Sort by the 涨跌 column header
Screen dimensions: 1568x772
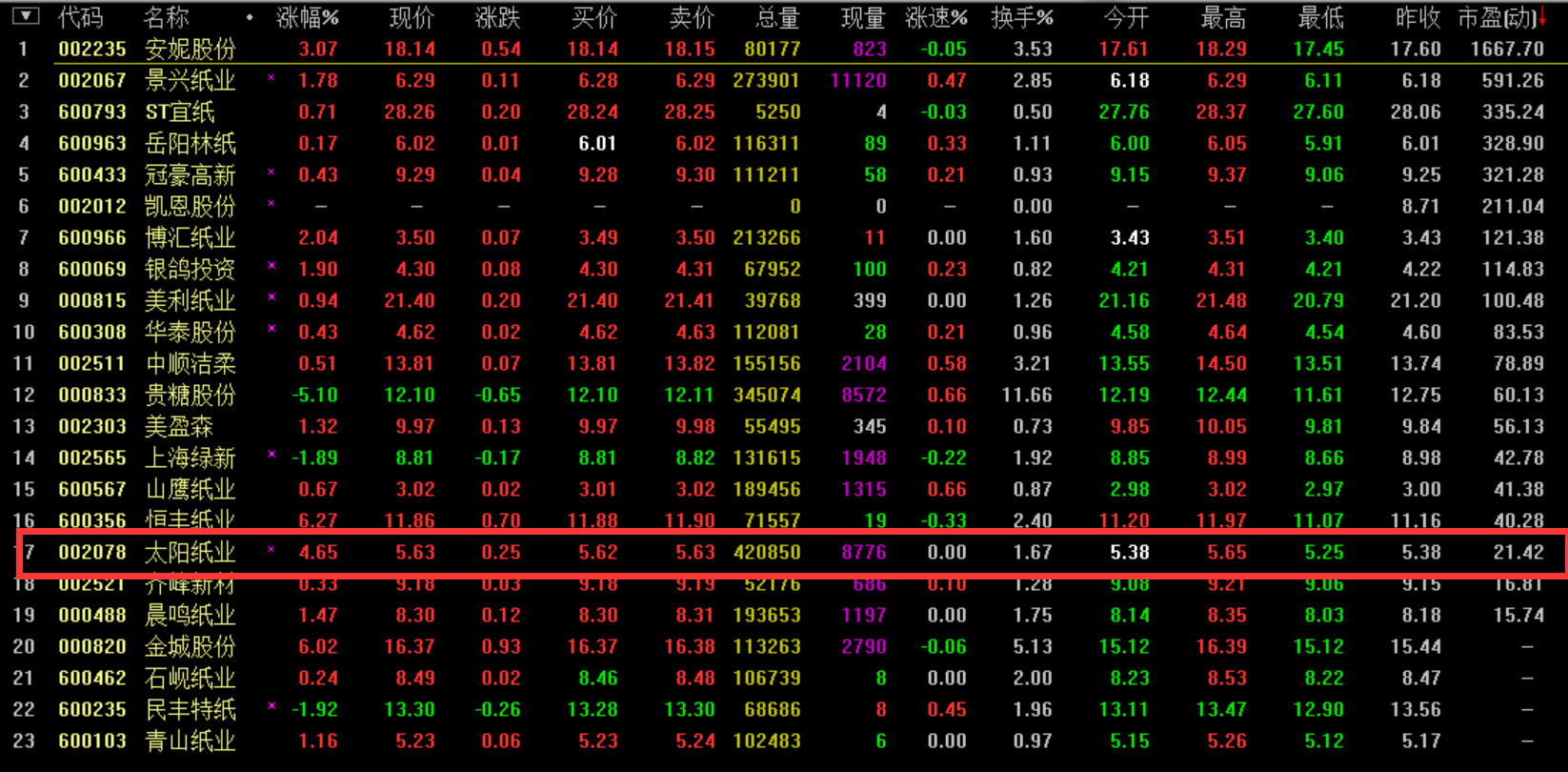[x=498, y=17]
